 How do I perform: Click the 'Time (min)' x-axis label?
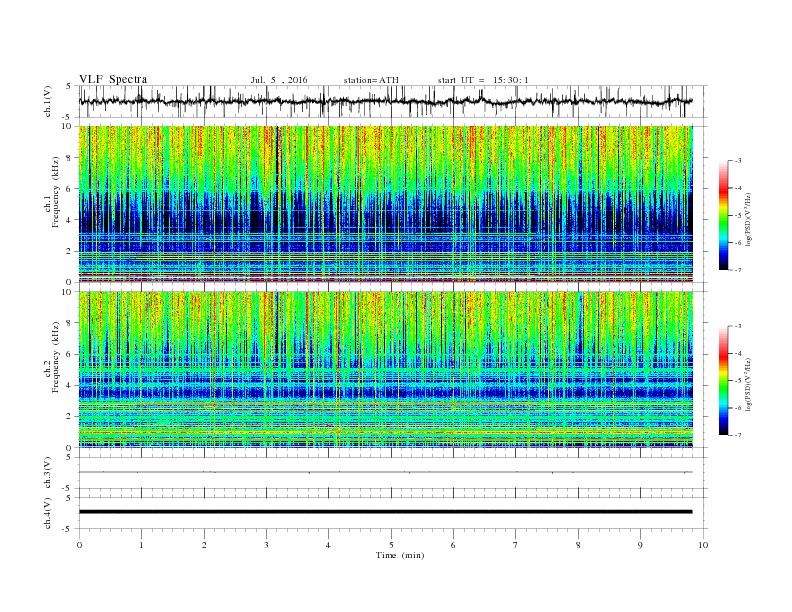[x=400, y=555]
